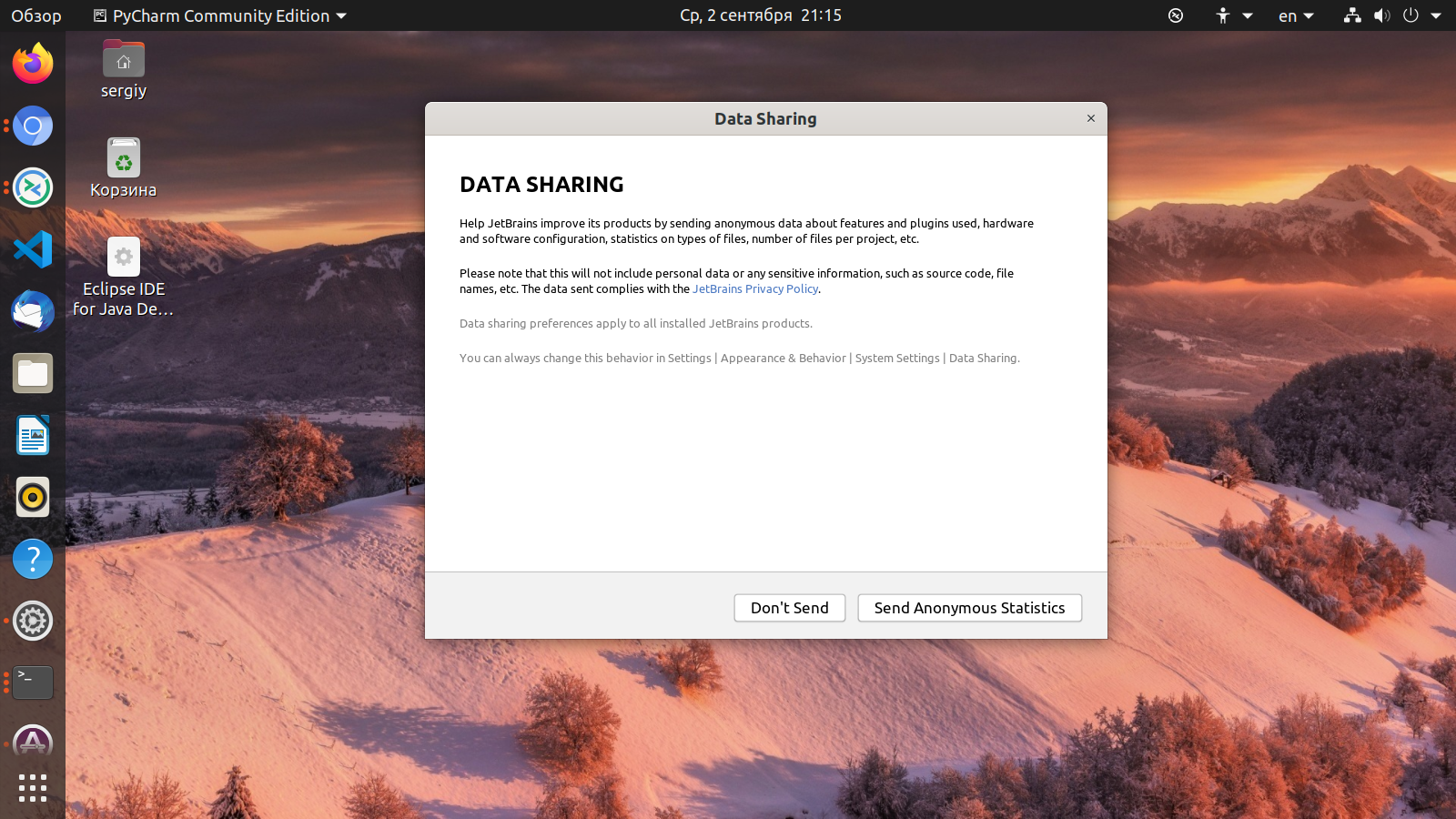Open Software Updater dock icon

tap(33, 743)
